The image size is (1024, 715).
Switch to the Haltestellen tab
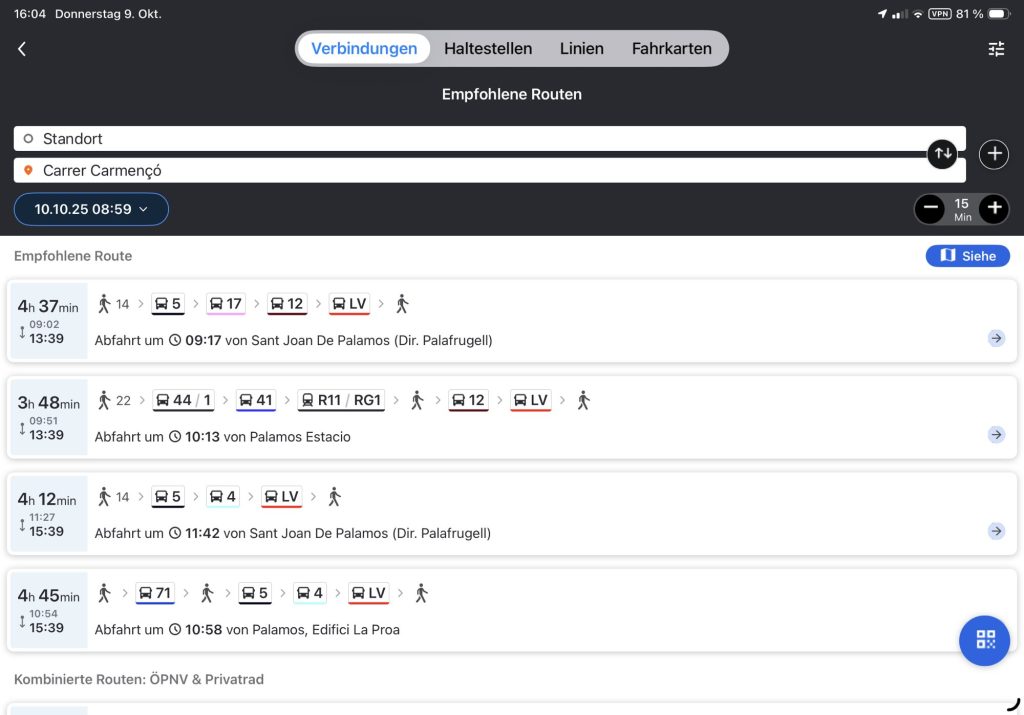(x=488, y=48)
